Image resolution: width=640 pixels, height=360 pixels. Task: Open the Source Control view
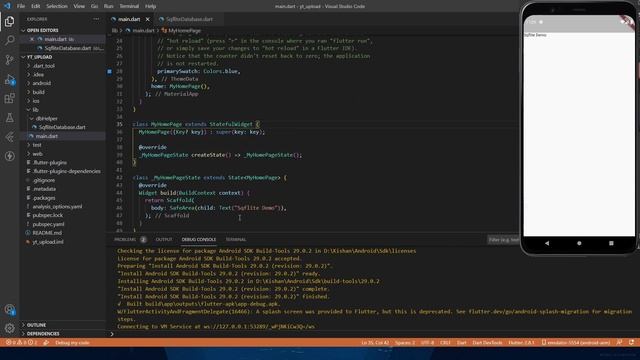pos(9,60)
